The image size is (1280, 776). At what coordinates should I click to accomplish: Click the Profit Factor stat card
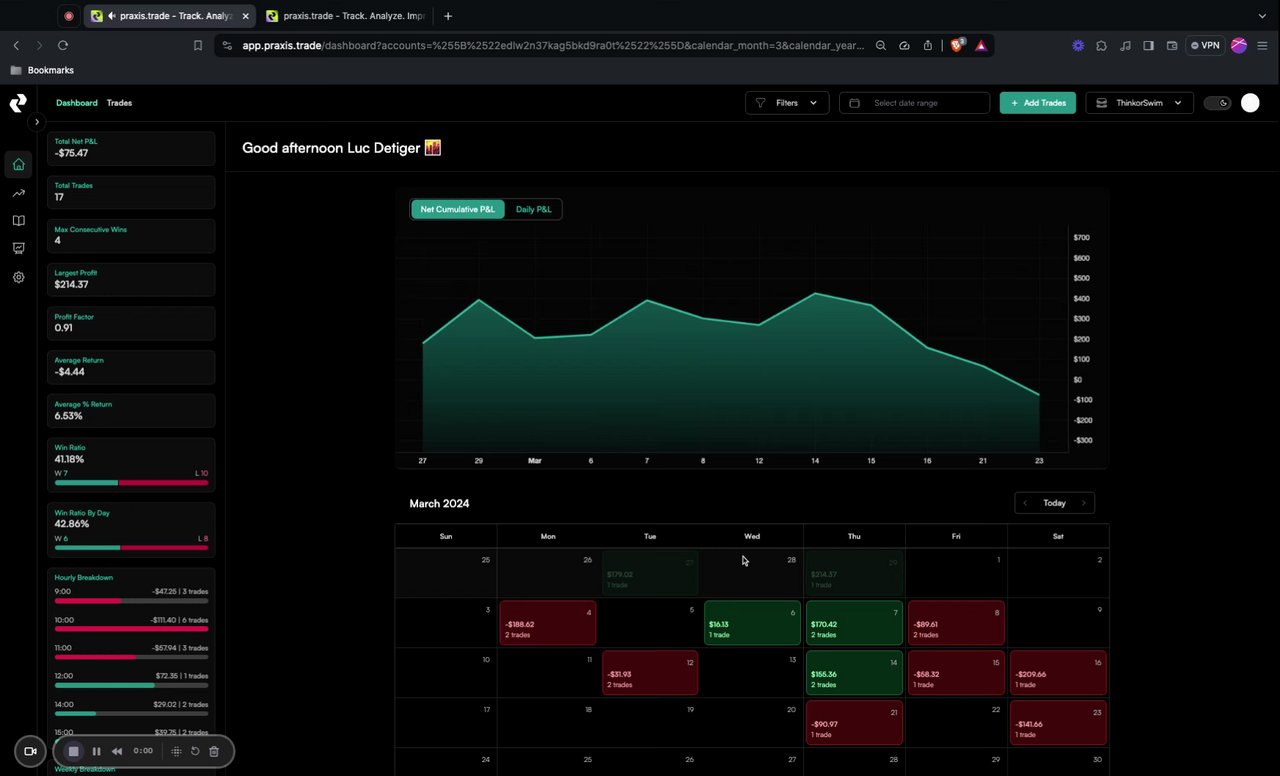click(131, 323)
